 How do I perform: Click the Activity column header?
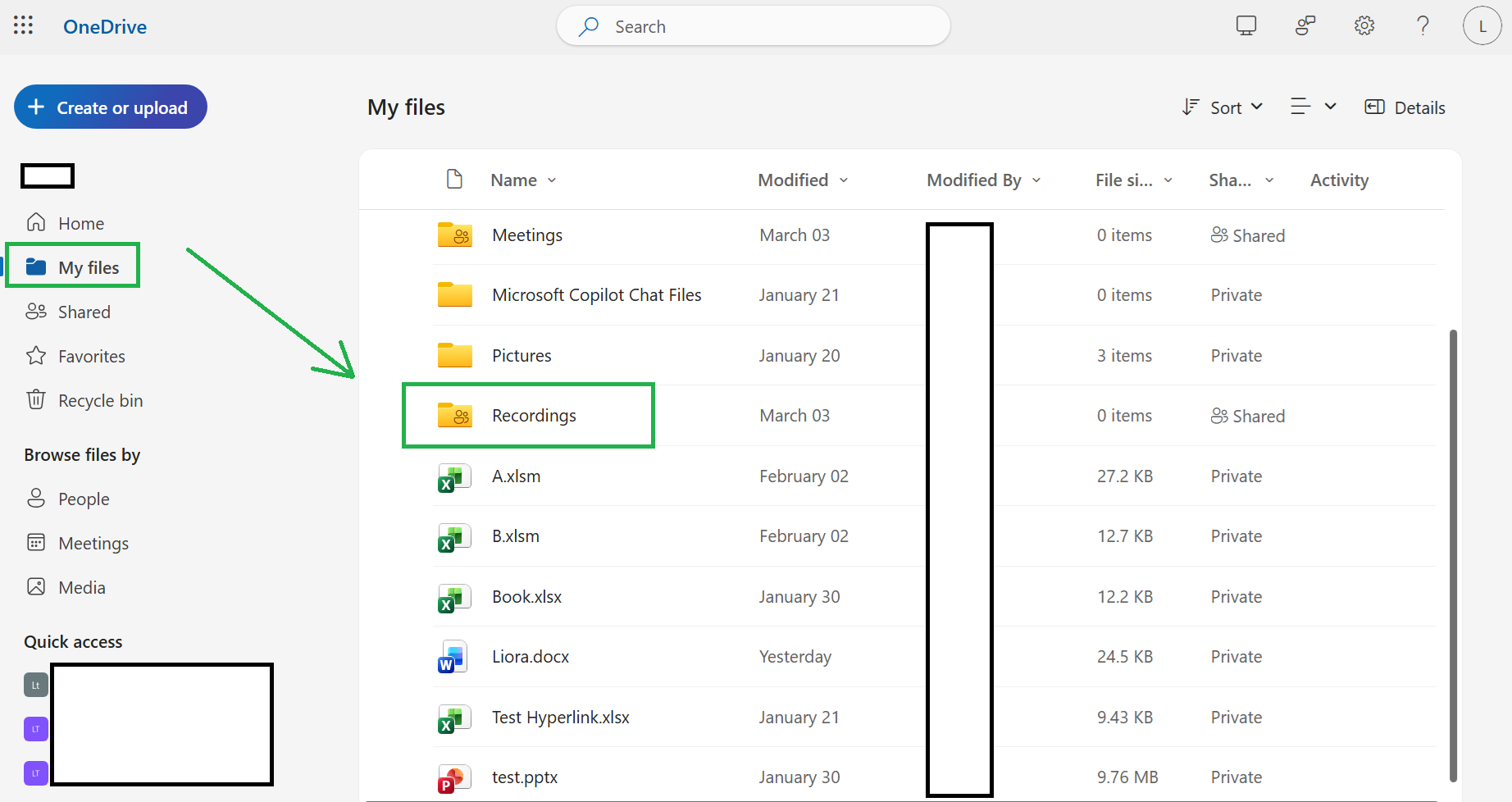(x=1339, y=180)
